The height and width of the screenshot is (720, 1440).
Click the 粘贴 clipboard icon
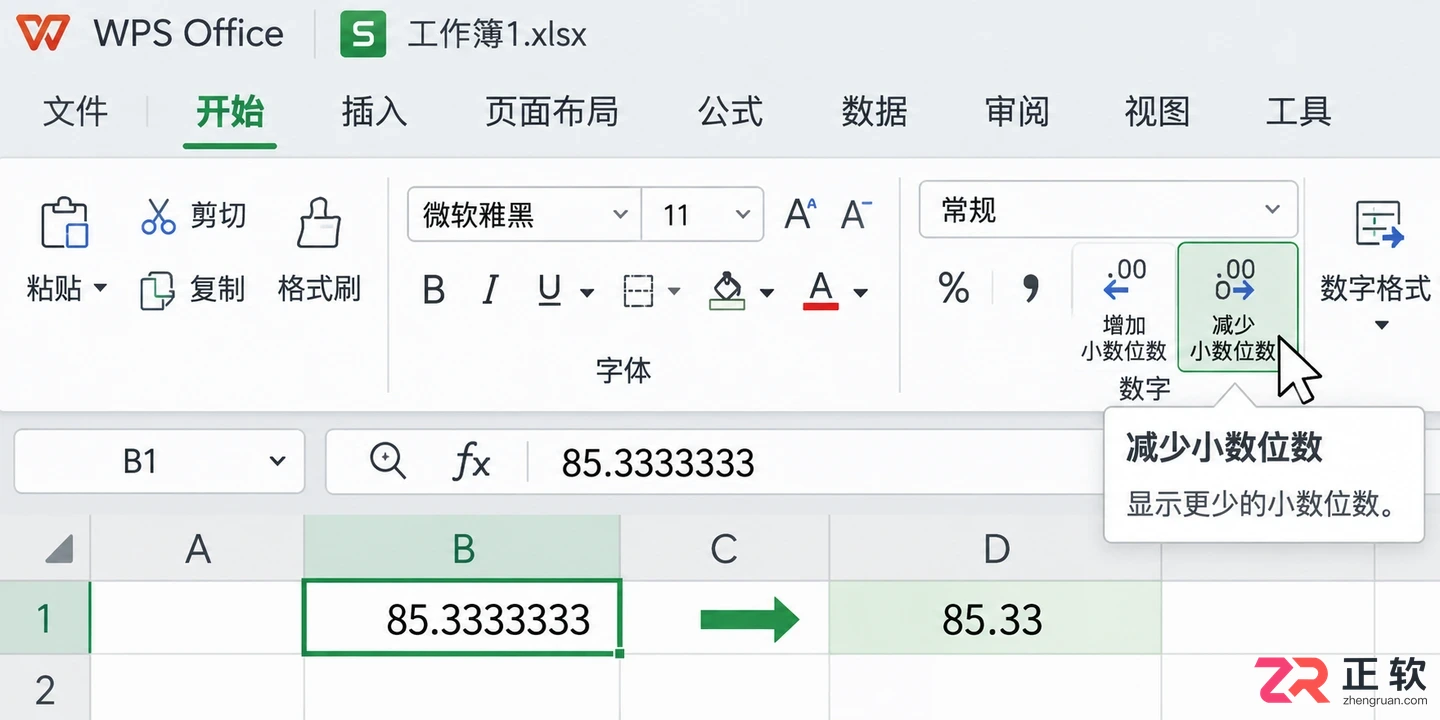point(64,221)
